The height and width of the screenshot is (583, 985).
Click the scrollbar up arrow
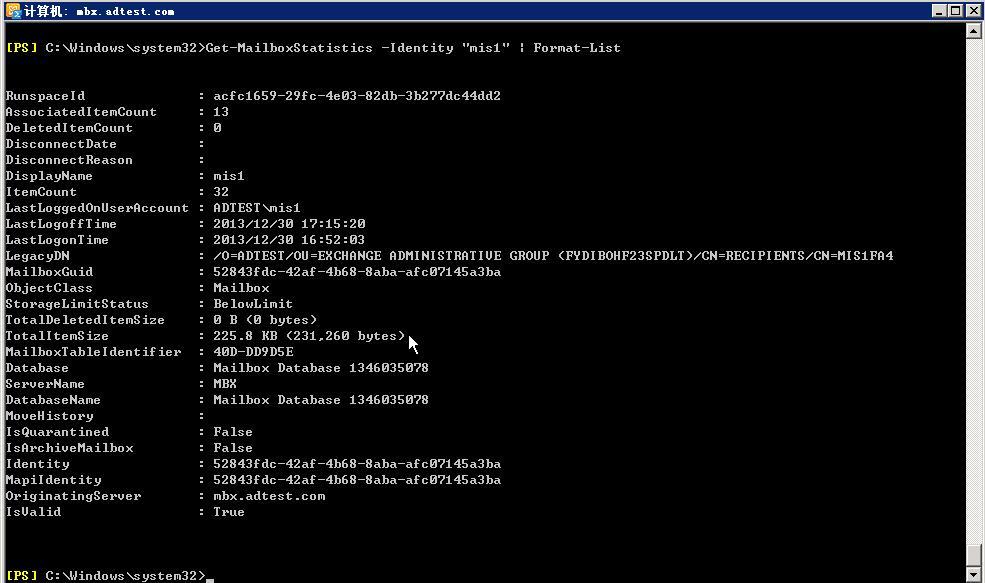click(973, 30)
